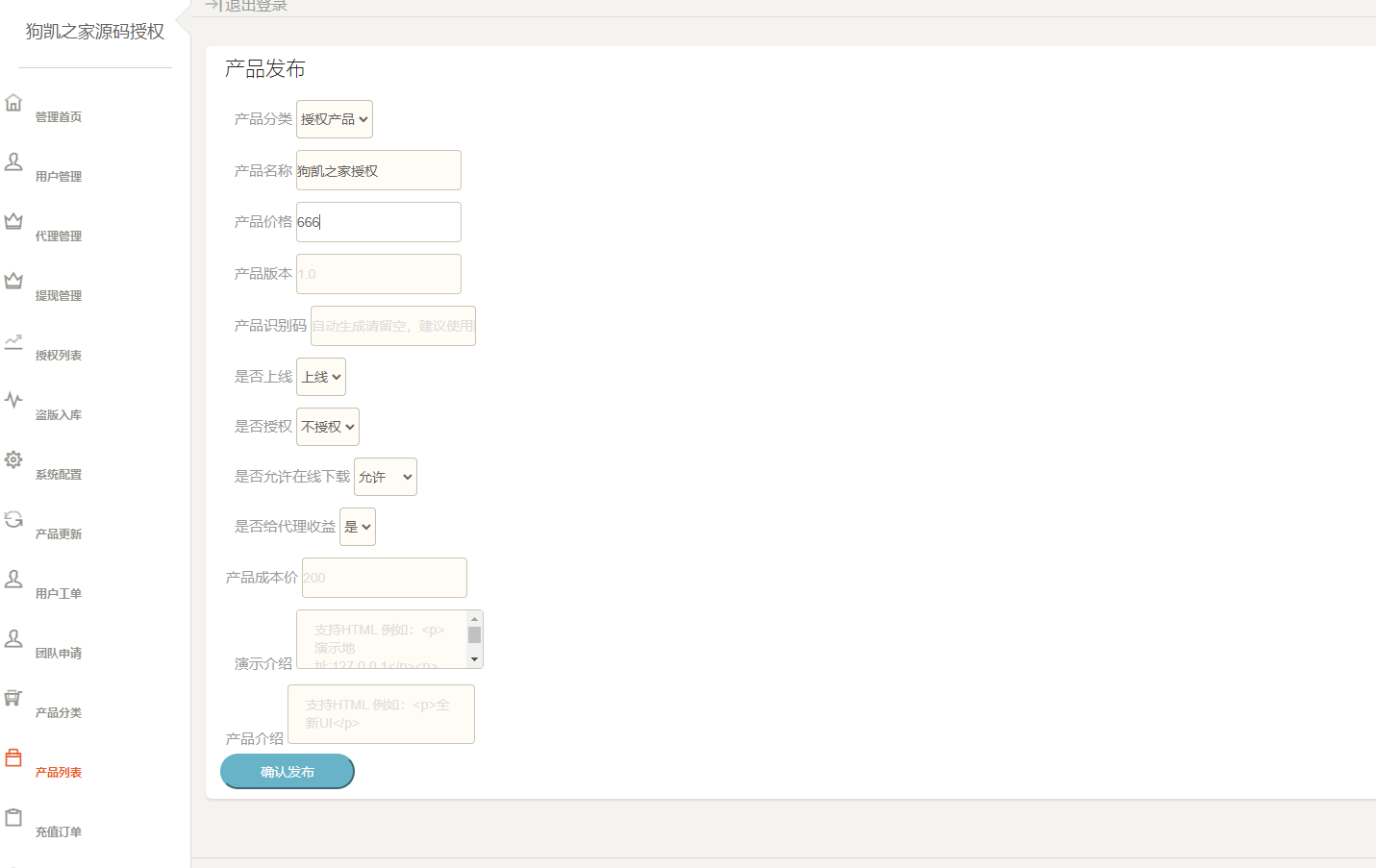
Task: Open the 是否上线 dropdown
Action: tap(320, 377)
